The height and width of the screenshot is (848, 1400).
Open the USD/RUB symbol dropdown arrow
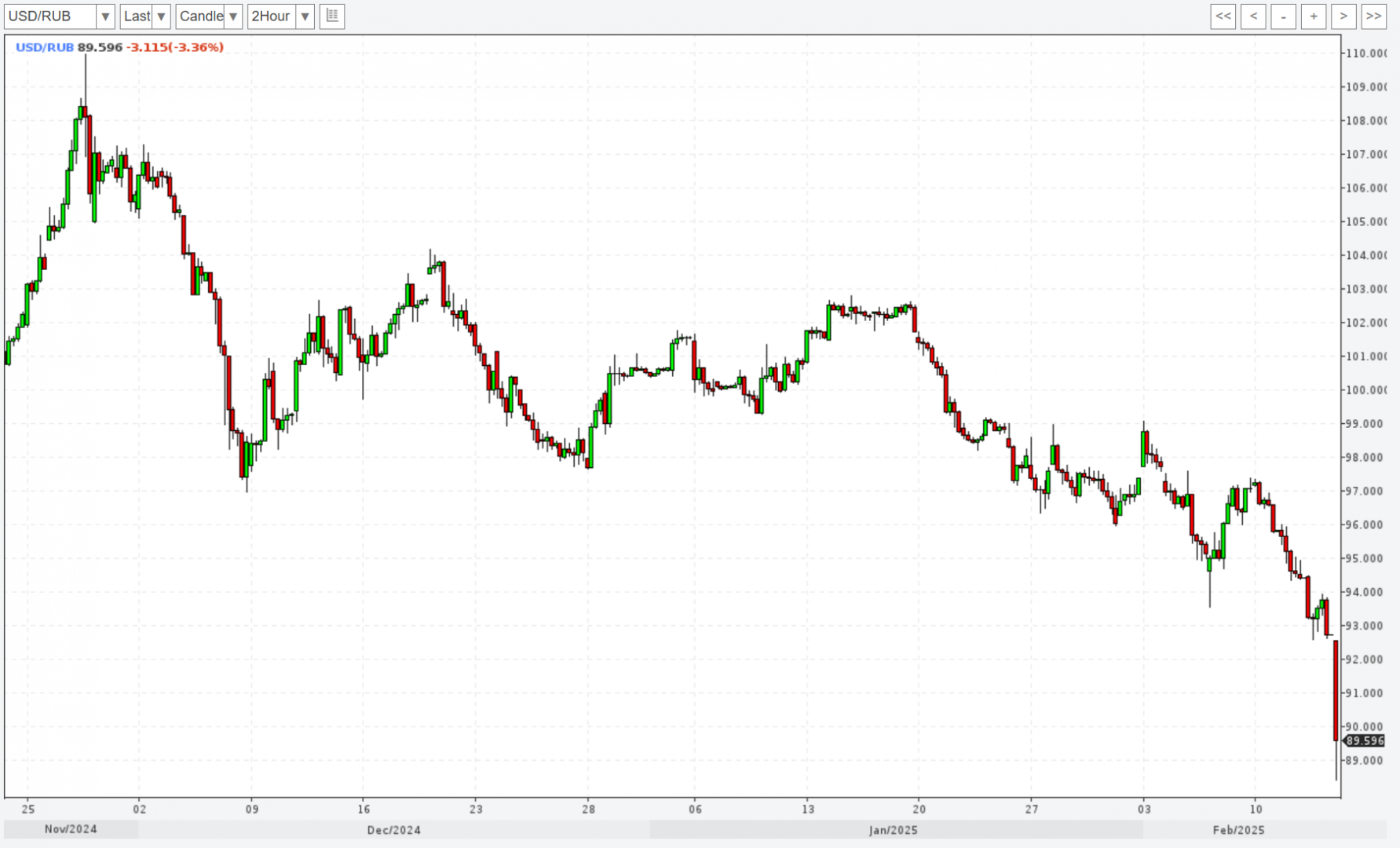pos(105,16)
